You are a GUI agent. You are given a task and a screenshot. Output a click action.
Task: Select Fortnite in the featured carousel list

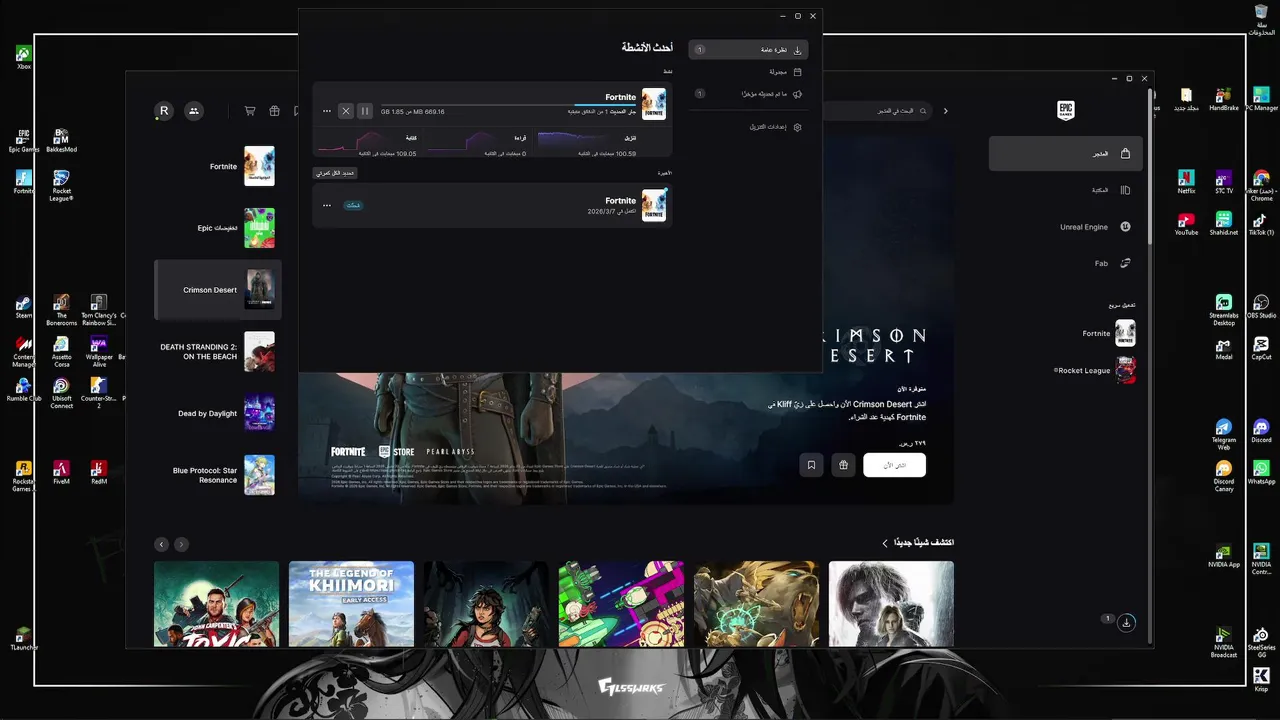click(218, 166)
